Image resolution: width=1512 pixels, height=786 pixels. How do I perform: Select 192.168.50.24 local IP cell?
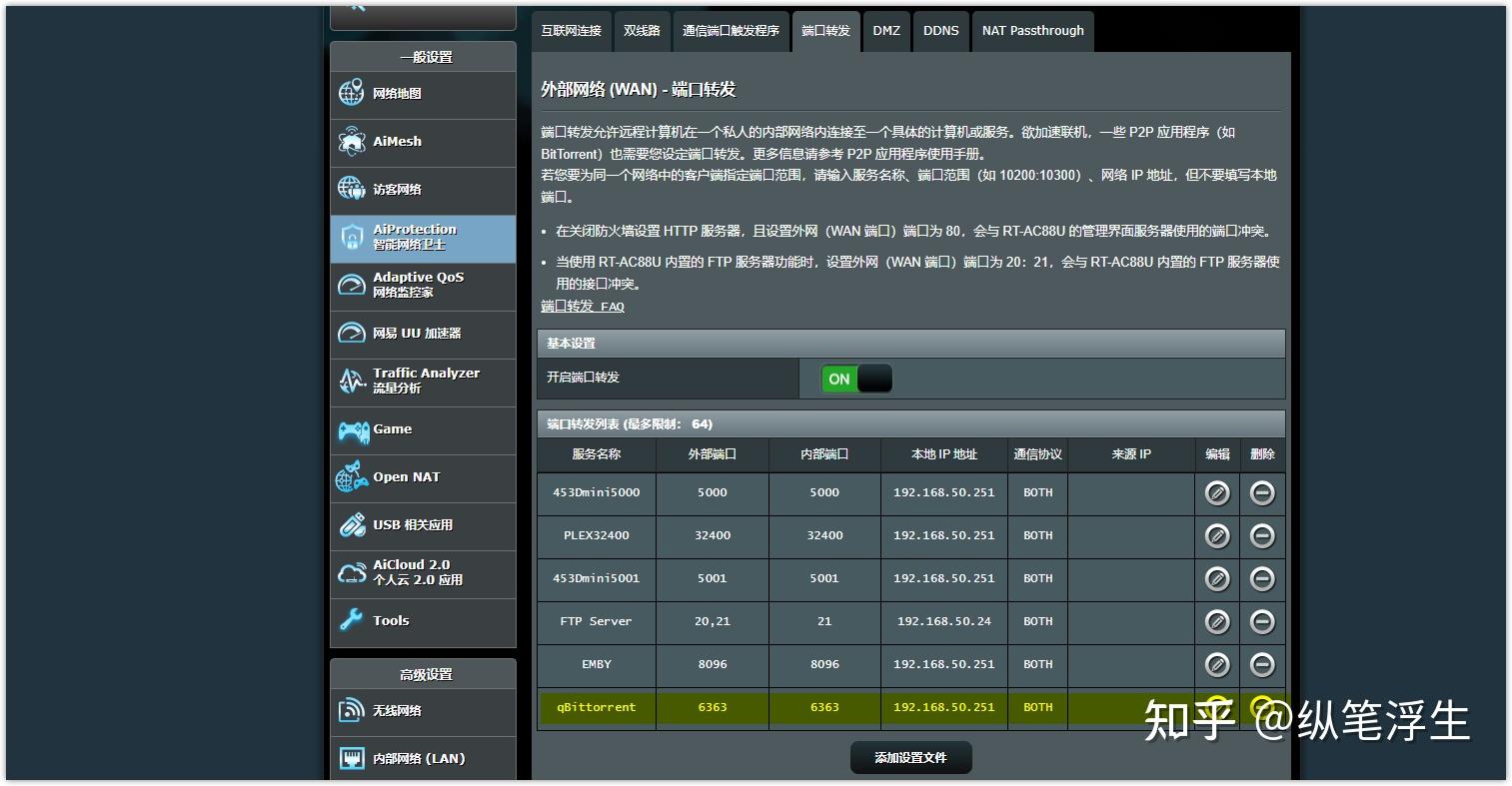tap(944, 621)
